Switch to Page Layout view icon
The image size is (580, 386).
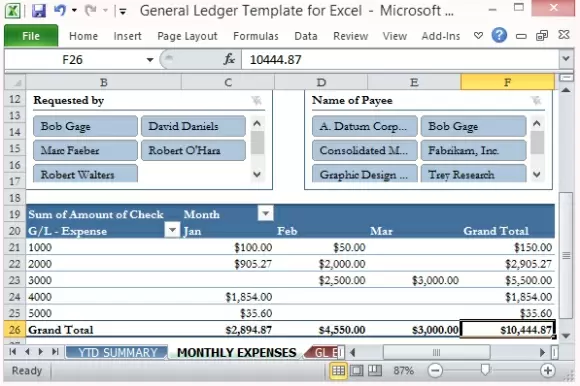pyautogui.click(x=356, y=370)
